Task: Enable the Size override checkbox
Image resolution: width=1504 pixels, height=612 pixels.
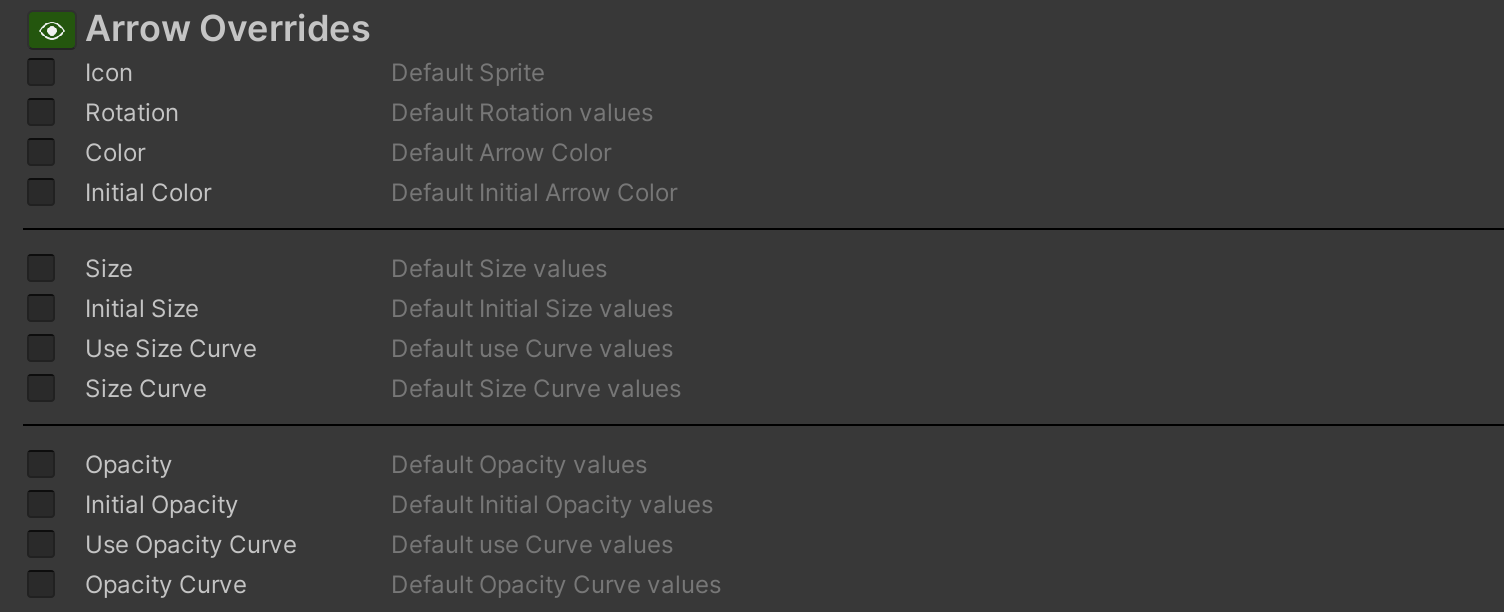Action: click(x=41, y=268)
